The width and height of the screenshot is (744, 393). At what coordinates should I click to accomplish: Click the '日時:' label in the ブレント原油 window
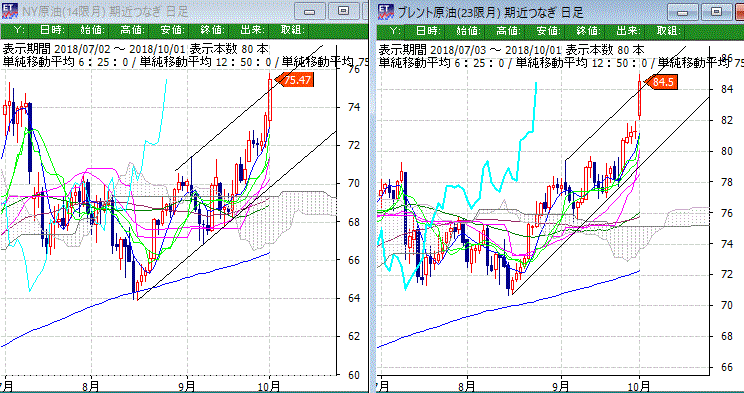428,31
